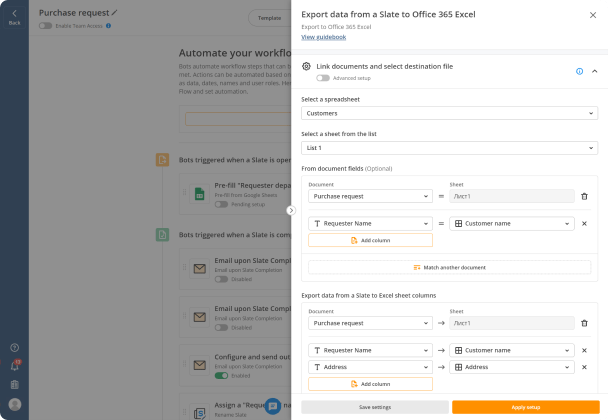This screenshot has height=420, width=608.
Task: Click the SharePoint rename Slate bot icon
Action: coord(199,413)
